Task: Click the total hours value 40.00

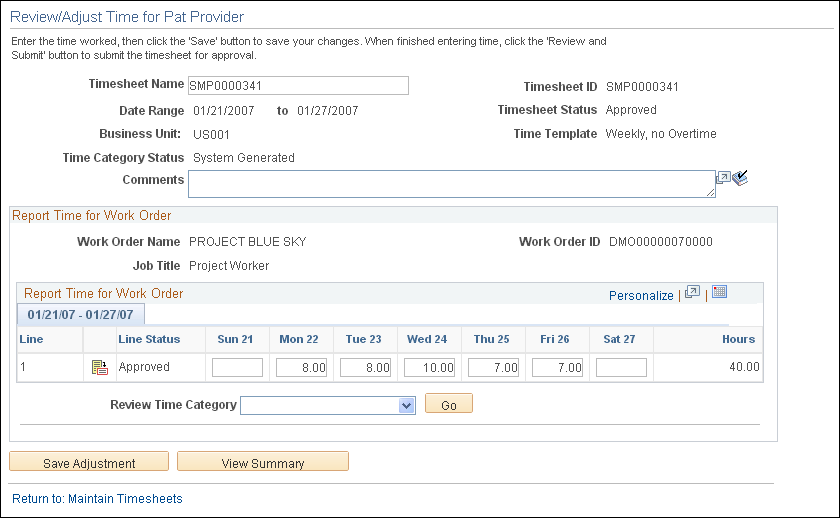Action: coord(744,367)
